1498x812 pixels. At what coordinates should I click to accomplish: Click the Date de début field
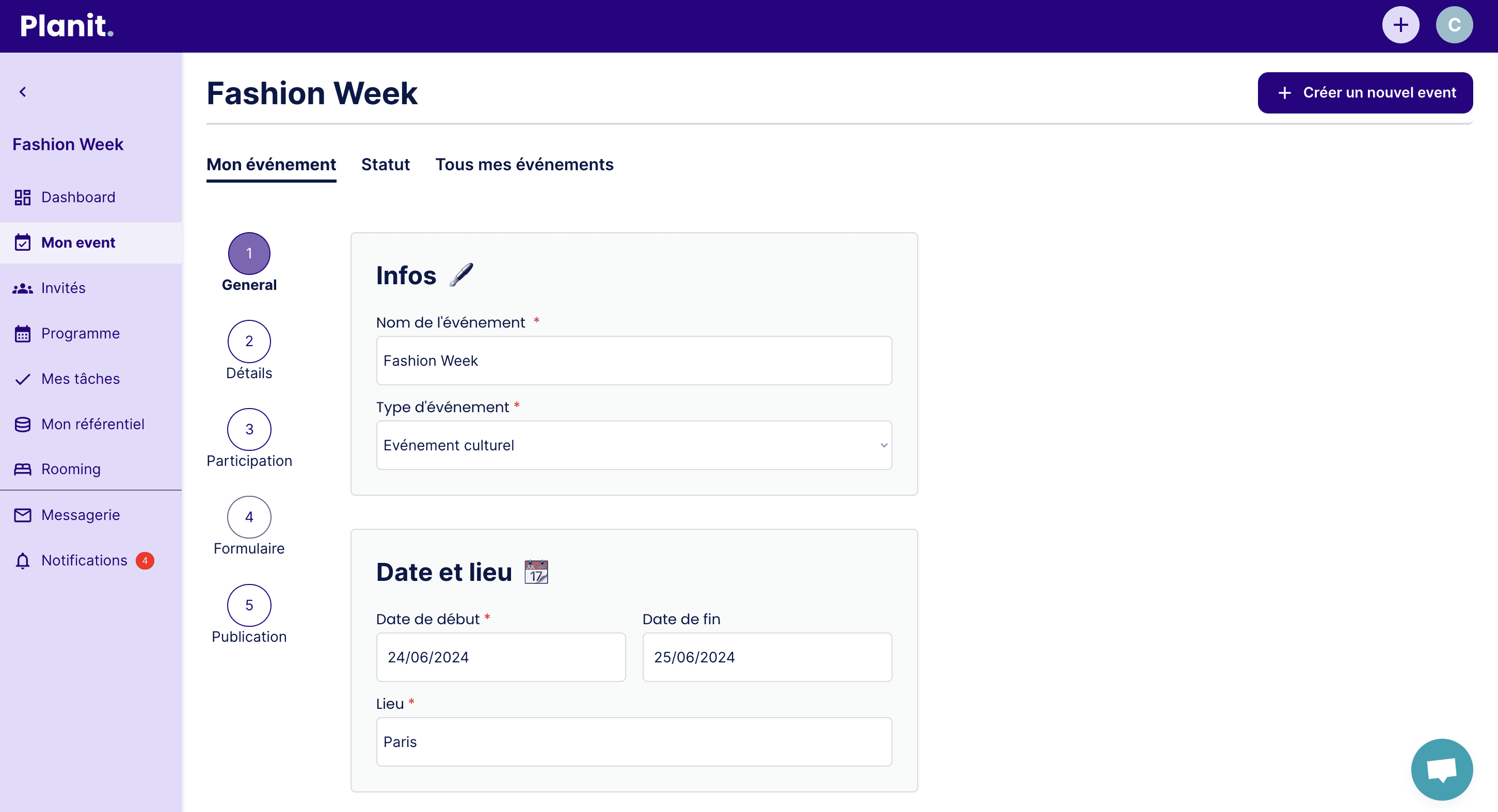point(501,657)
